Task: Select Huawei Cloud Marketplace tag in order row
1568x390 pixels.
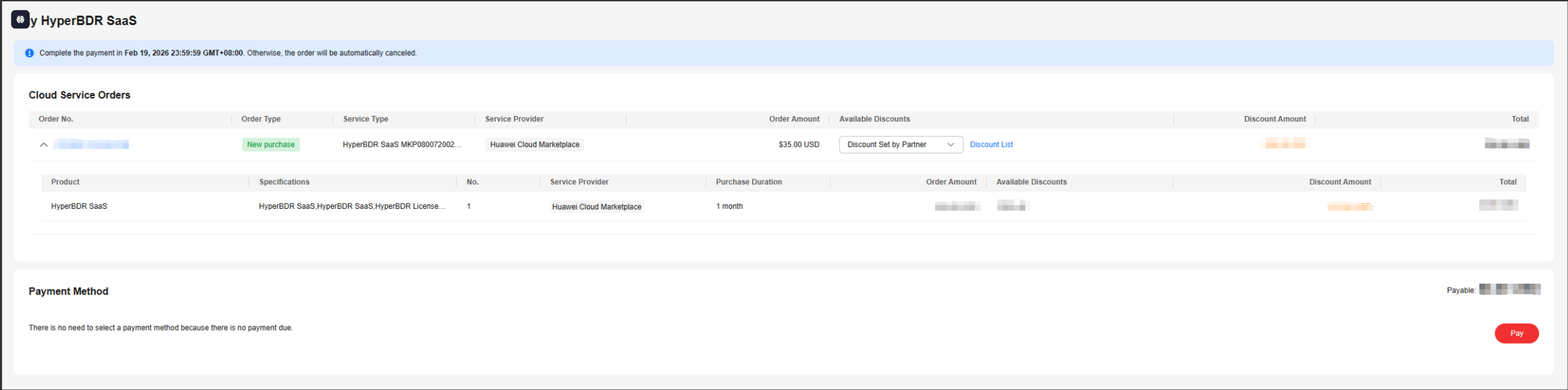Action: [534, 144]
